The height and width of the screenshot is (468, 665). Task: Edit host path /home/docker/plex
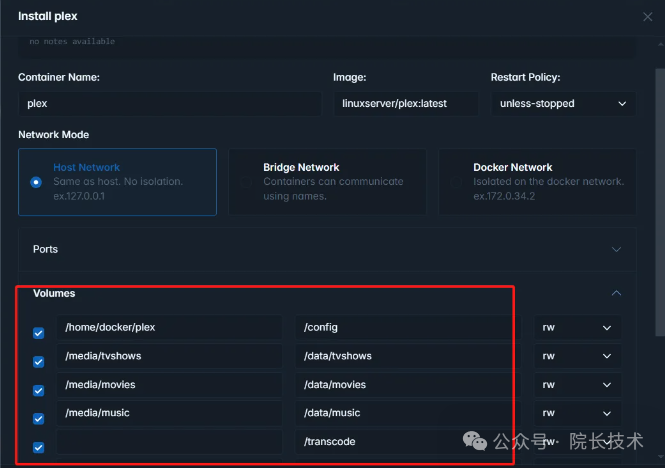click(169, 327)
